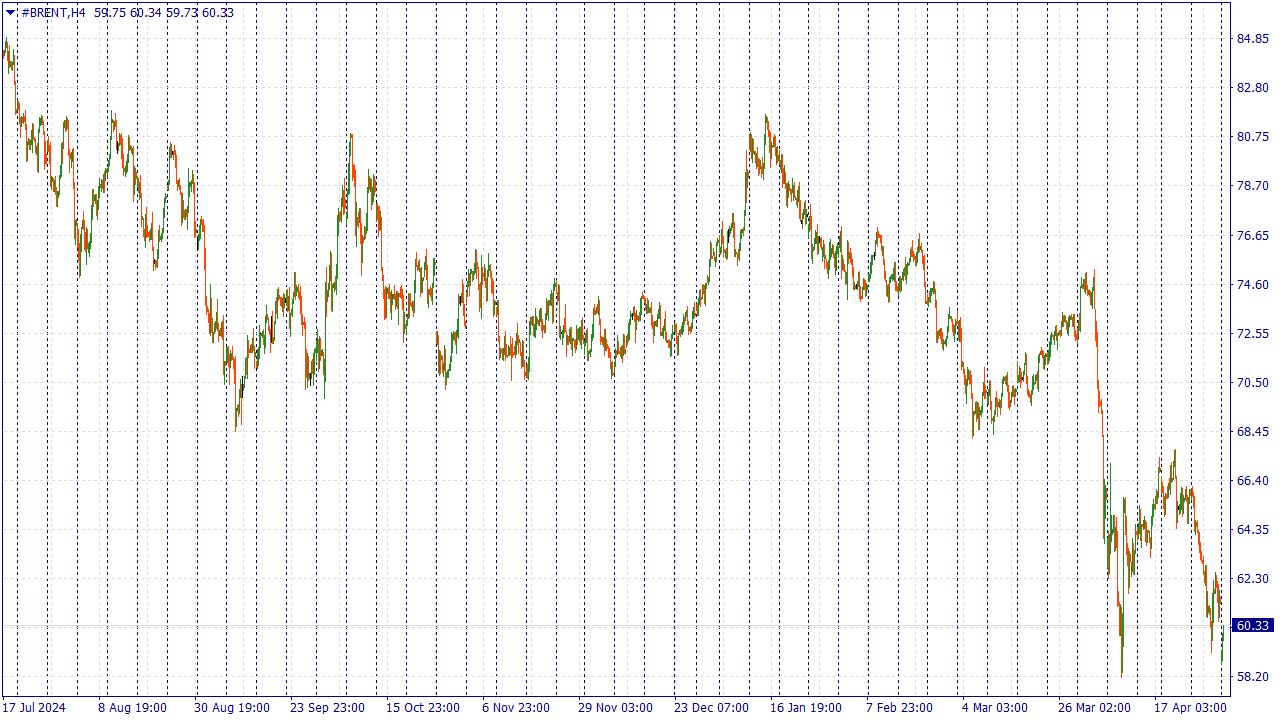The image size is (1280, 720).
Task: Click the 17 Jul 2024 date label
Action: pos(34,707)
